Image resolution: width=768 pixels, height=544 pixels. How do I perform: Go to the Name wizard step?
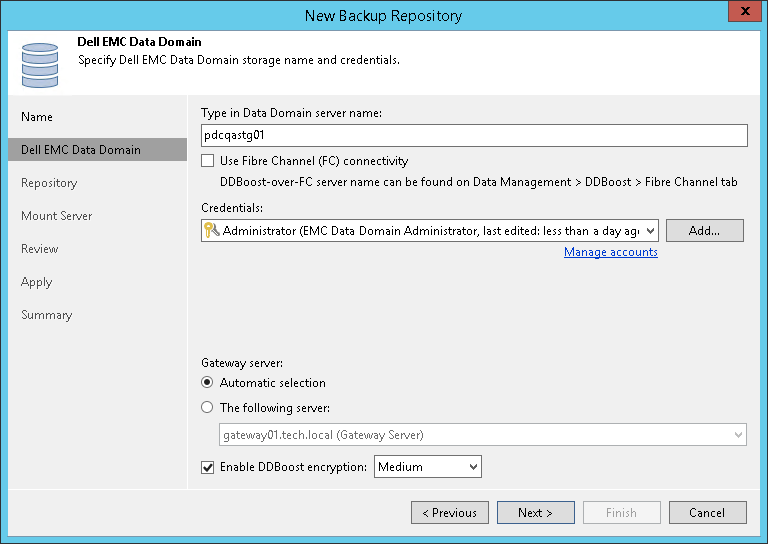click(x=37, y=117)
